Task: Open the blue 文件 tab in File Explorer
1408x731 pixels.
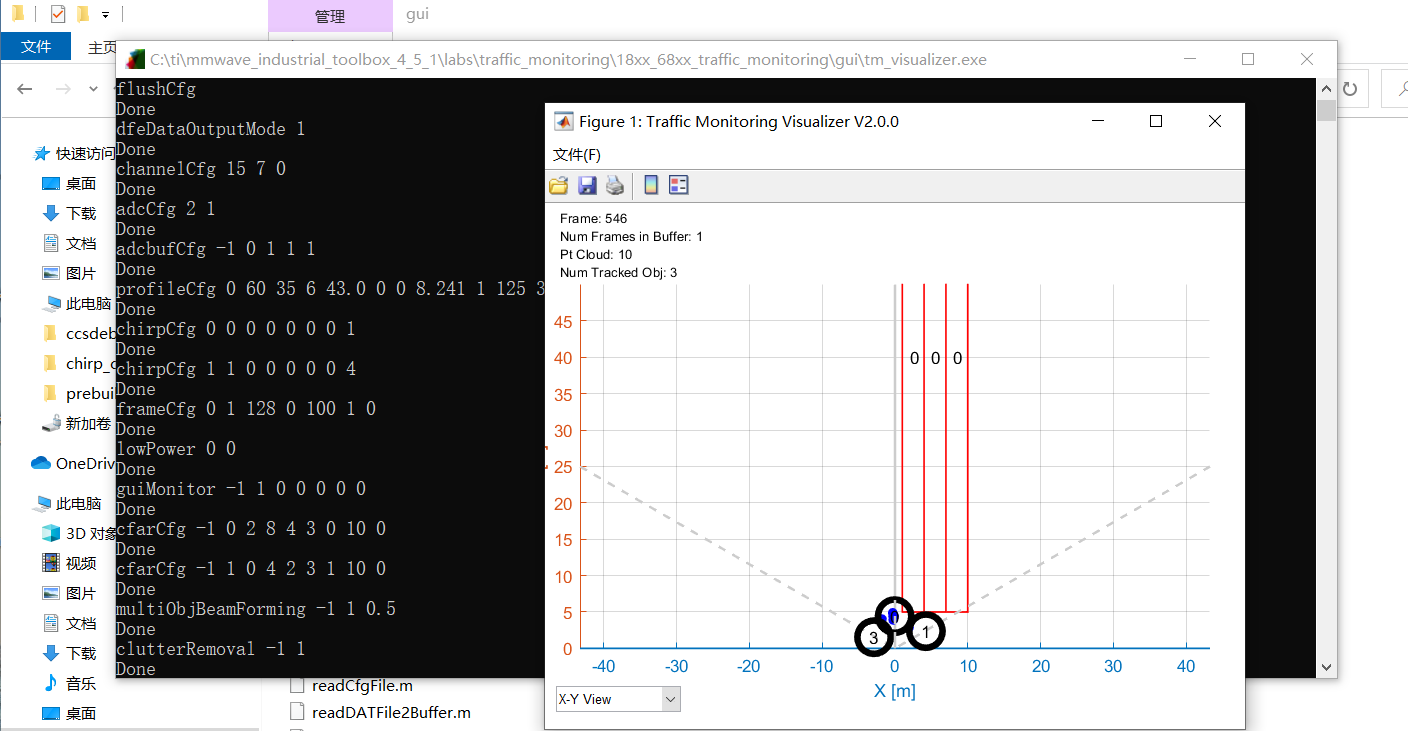Action: point(36,46)
